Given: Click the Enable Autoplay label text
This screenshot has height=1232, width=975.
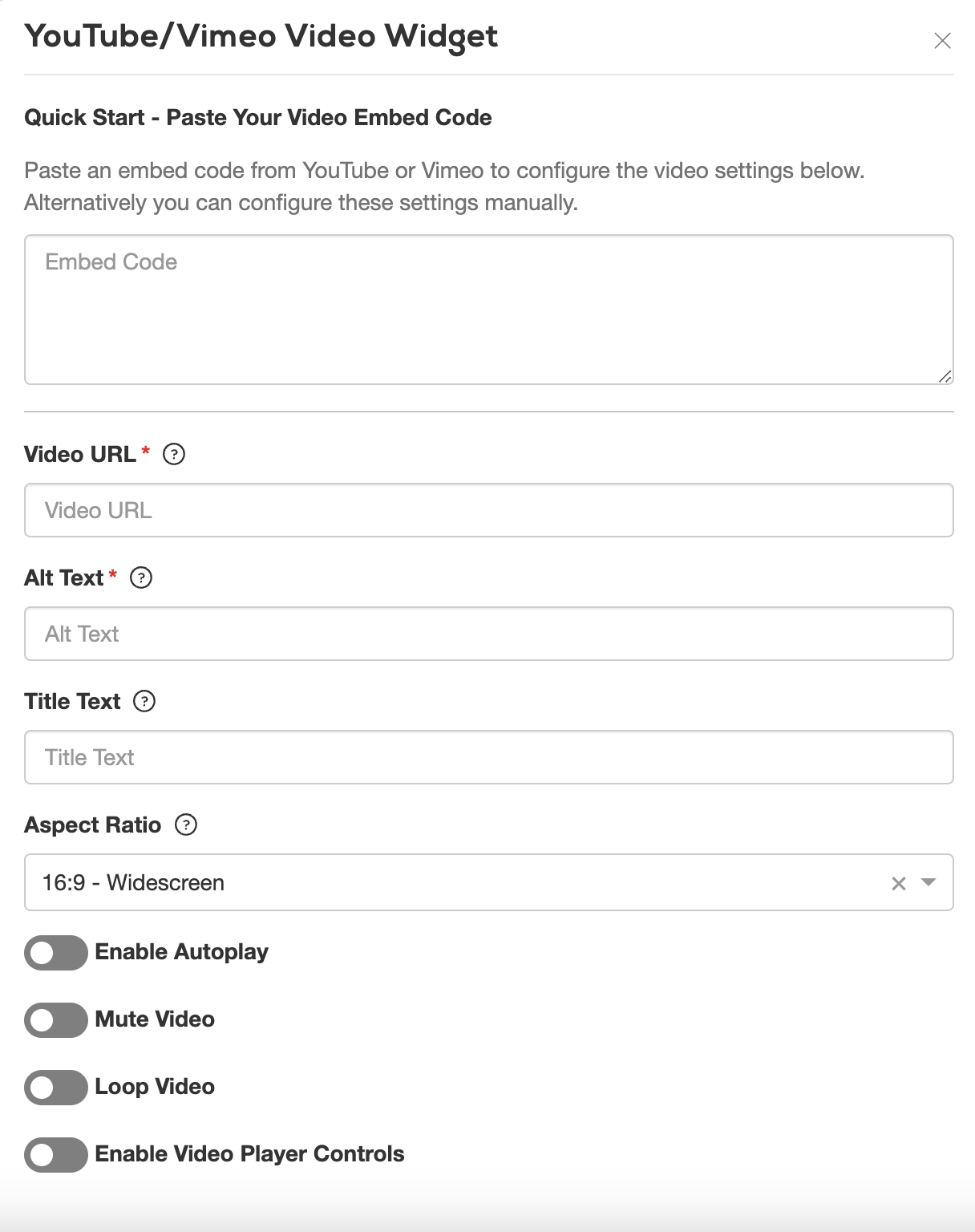Looking at the screenshot, I should tap(182, 952).
